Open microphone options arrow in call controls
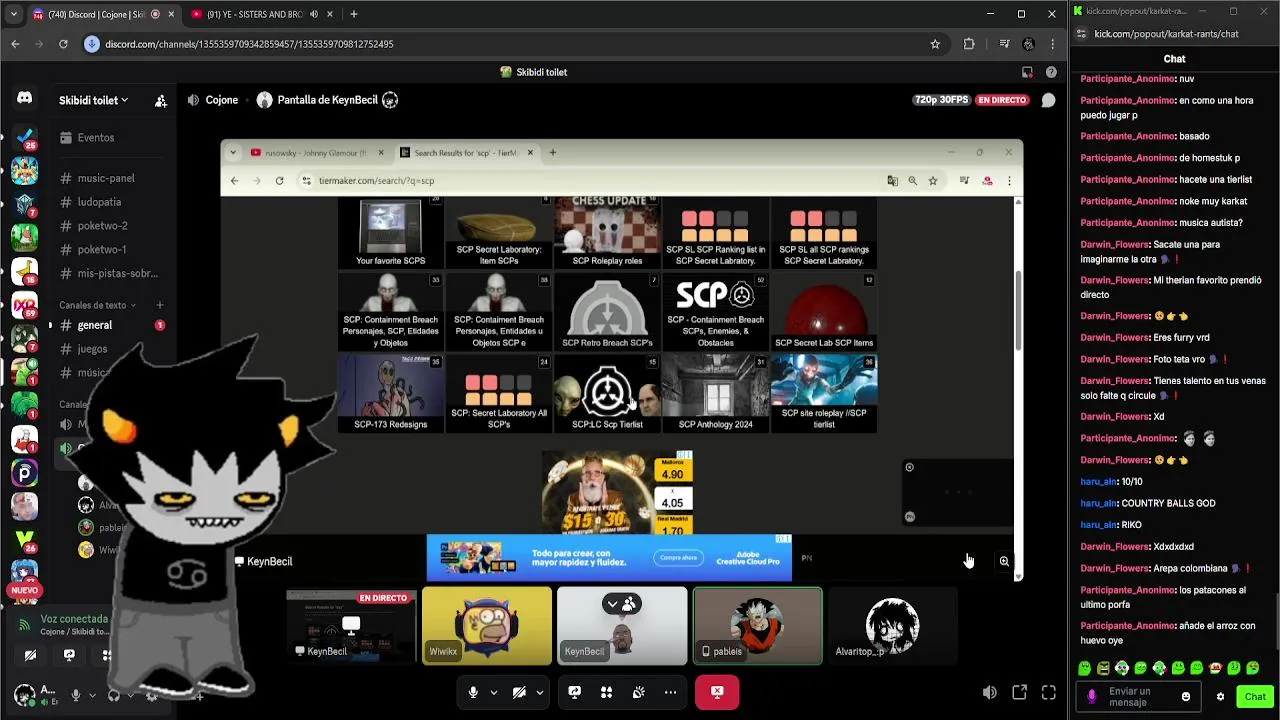 pos(493,692)
